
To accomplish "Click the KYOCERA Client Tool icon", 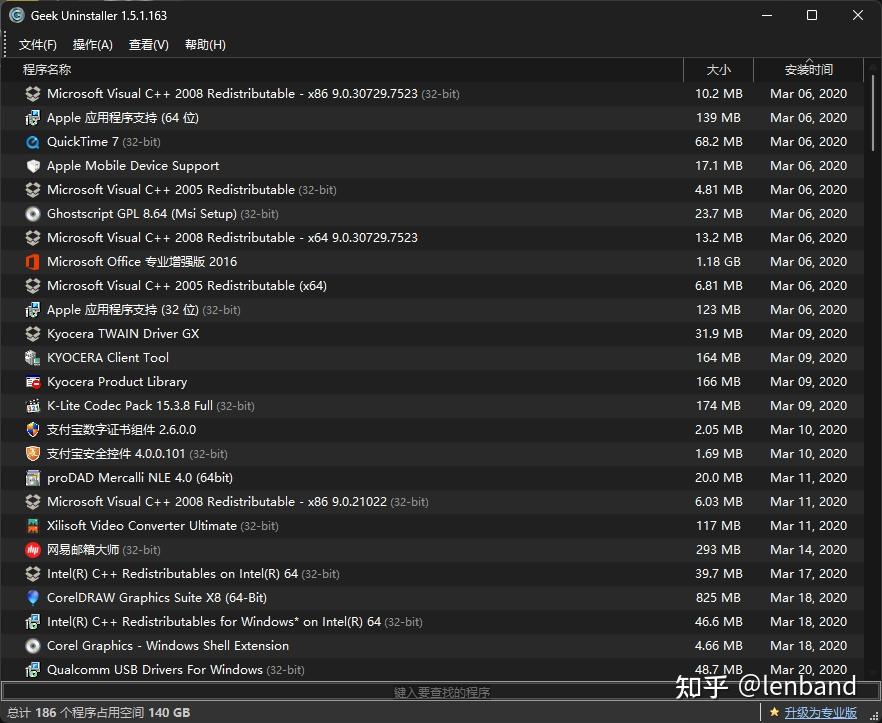I will [x=33, y=358].
